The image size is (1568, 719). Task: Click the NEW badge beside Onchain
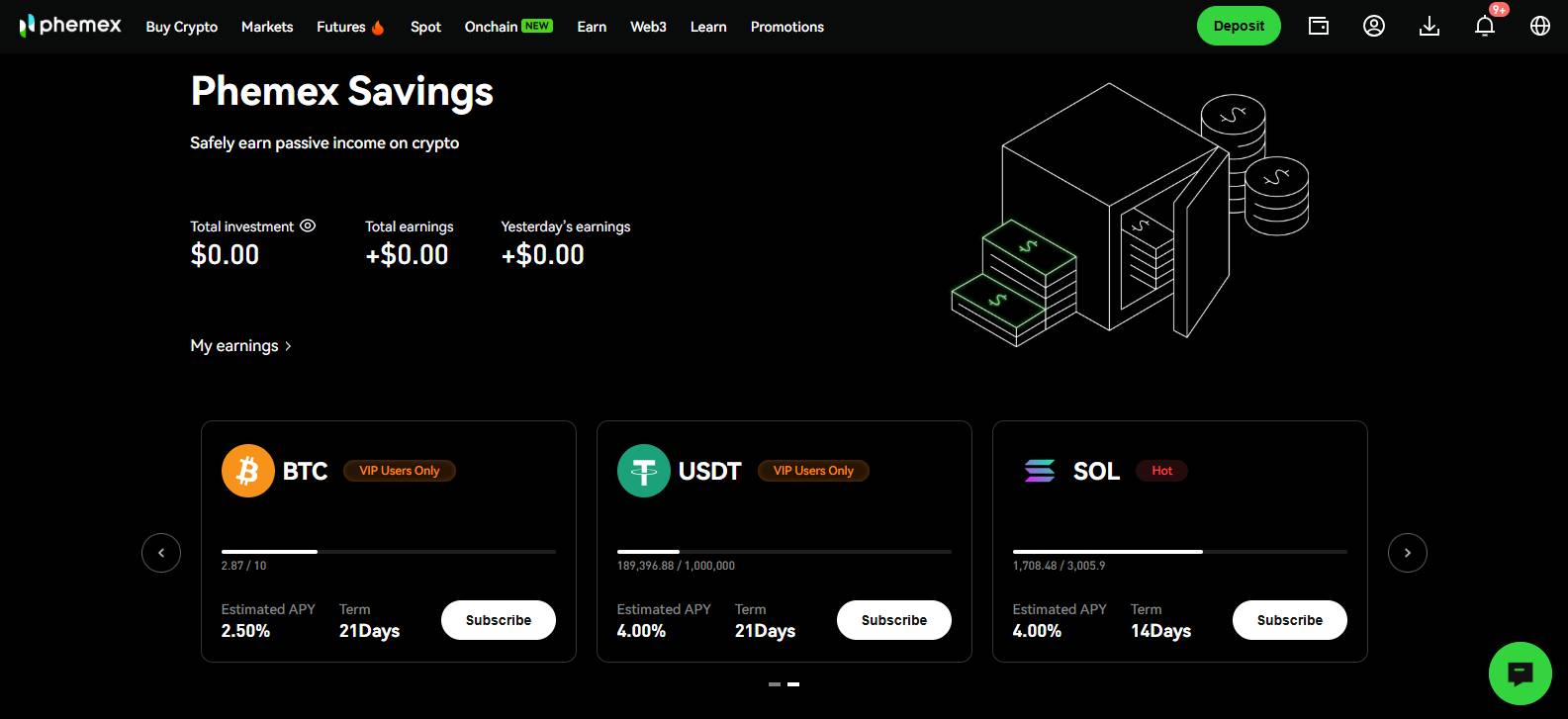pyautogui.click(x=537, y=26)
